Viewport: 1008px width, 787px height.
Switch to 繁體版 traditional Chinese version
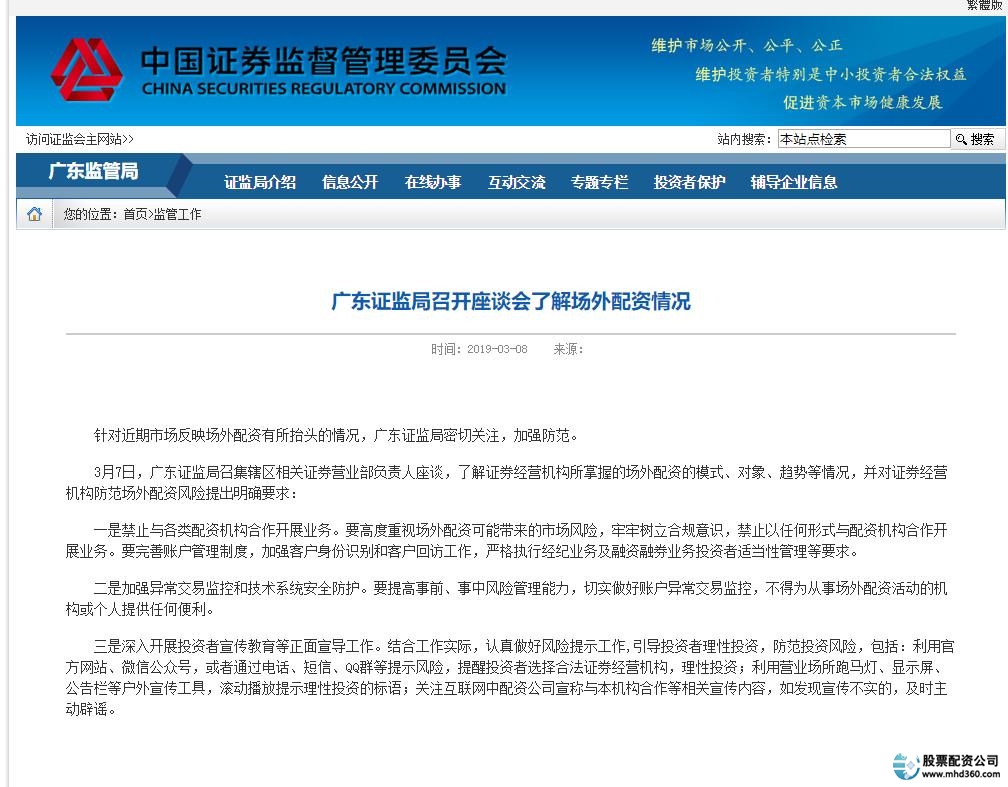[984, 5]
